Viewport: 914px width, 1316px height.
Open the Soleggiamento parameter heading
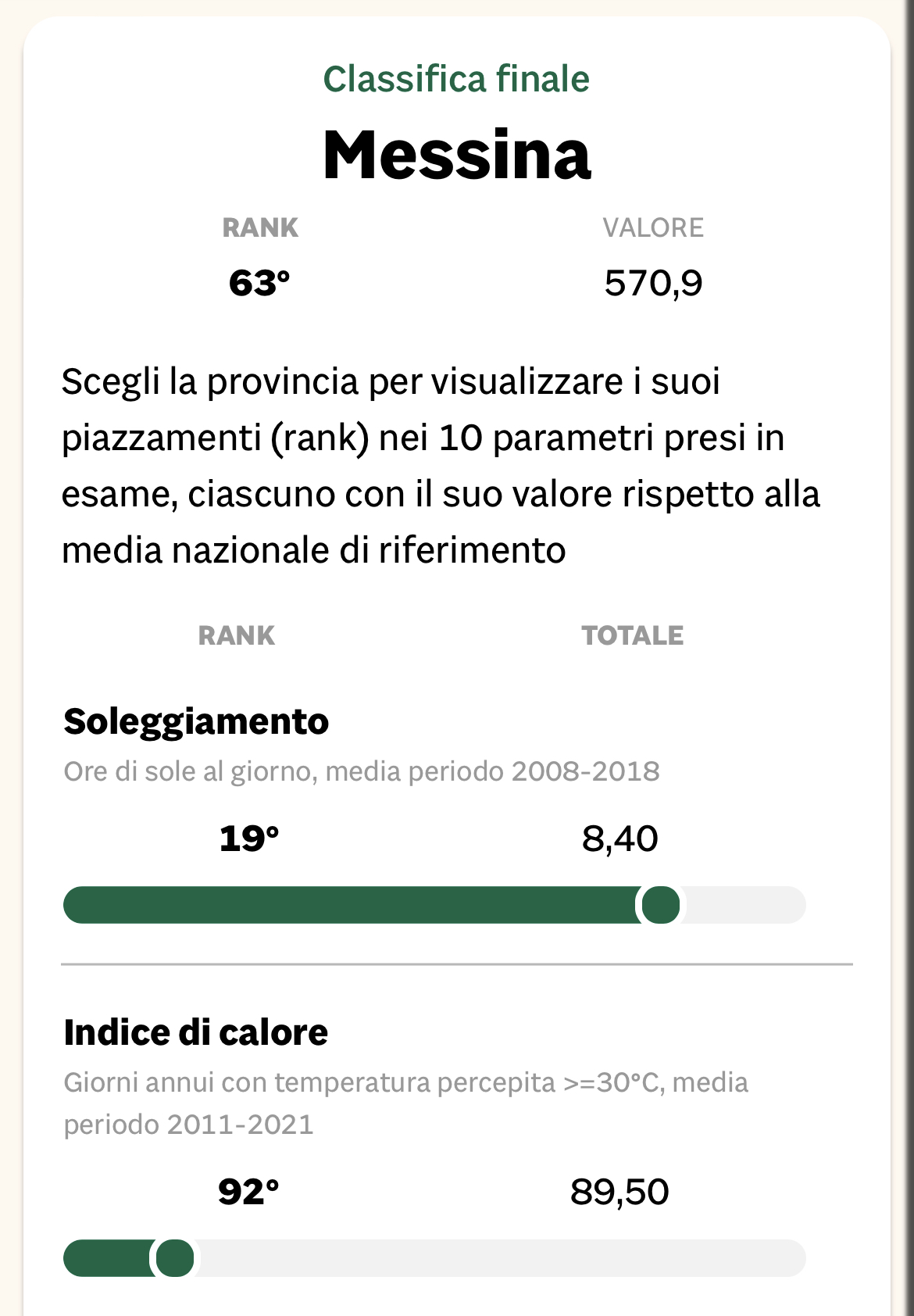click(x=196, y=721)
